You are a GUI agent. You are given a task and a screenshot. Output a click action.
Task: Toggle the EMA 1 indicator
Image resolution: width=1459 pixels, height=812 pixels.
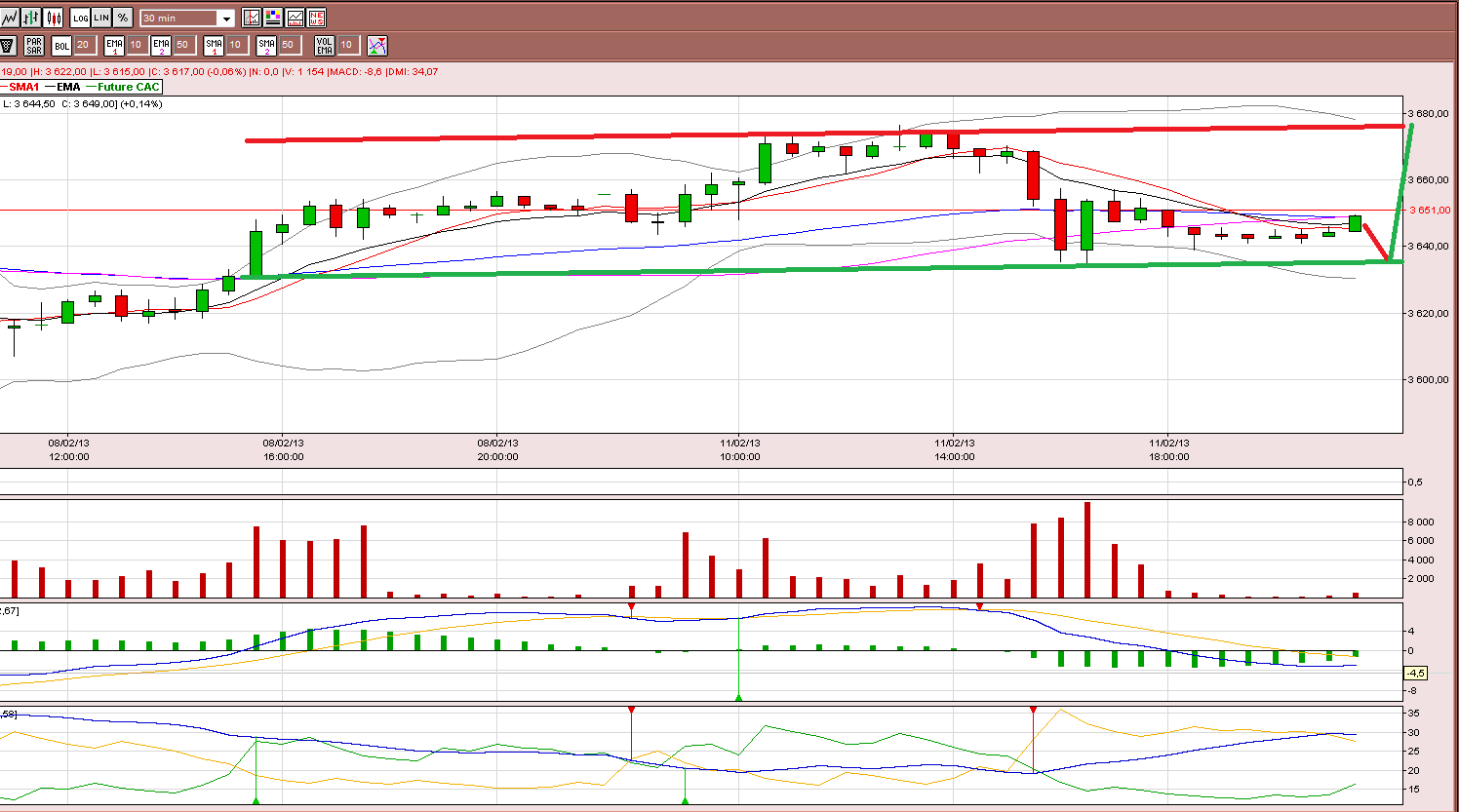(x=114, y=45)
